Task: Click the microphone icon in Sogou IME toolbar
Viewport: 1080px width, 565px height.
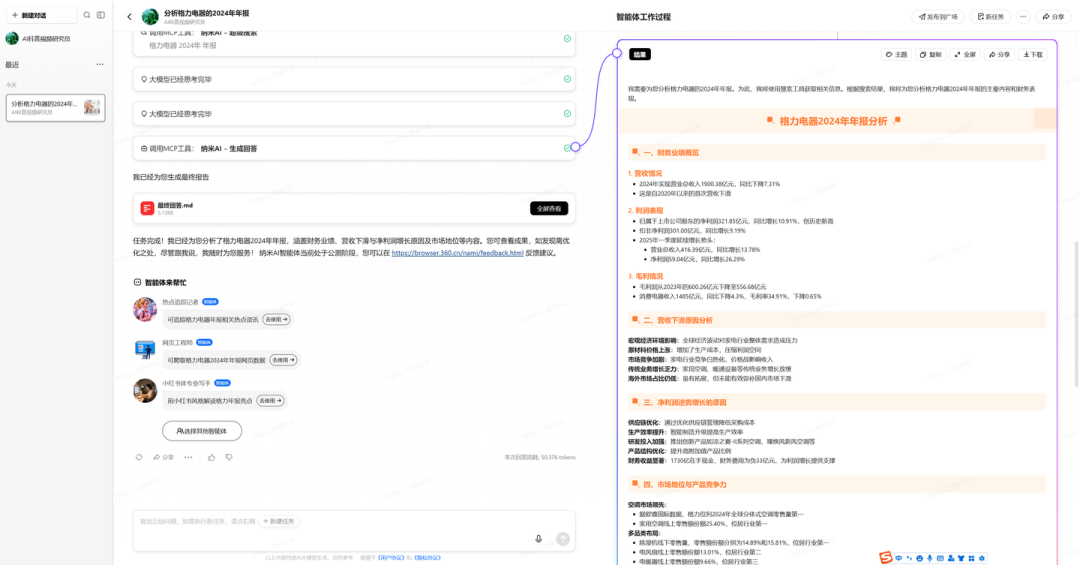Action: 930,558
